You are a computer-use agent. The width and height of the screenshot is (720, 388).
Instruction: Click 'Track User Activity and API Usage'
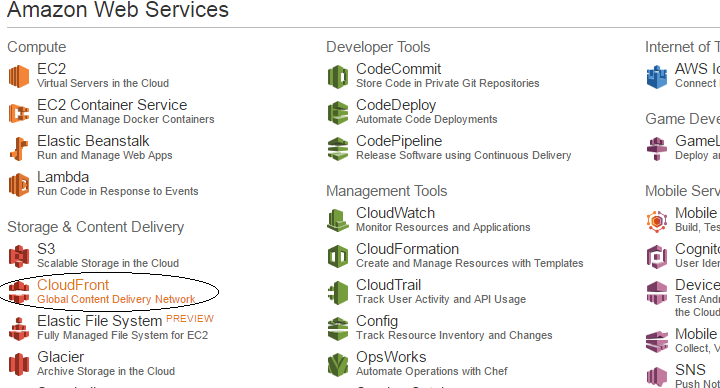coord(441,299)
